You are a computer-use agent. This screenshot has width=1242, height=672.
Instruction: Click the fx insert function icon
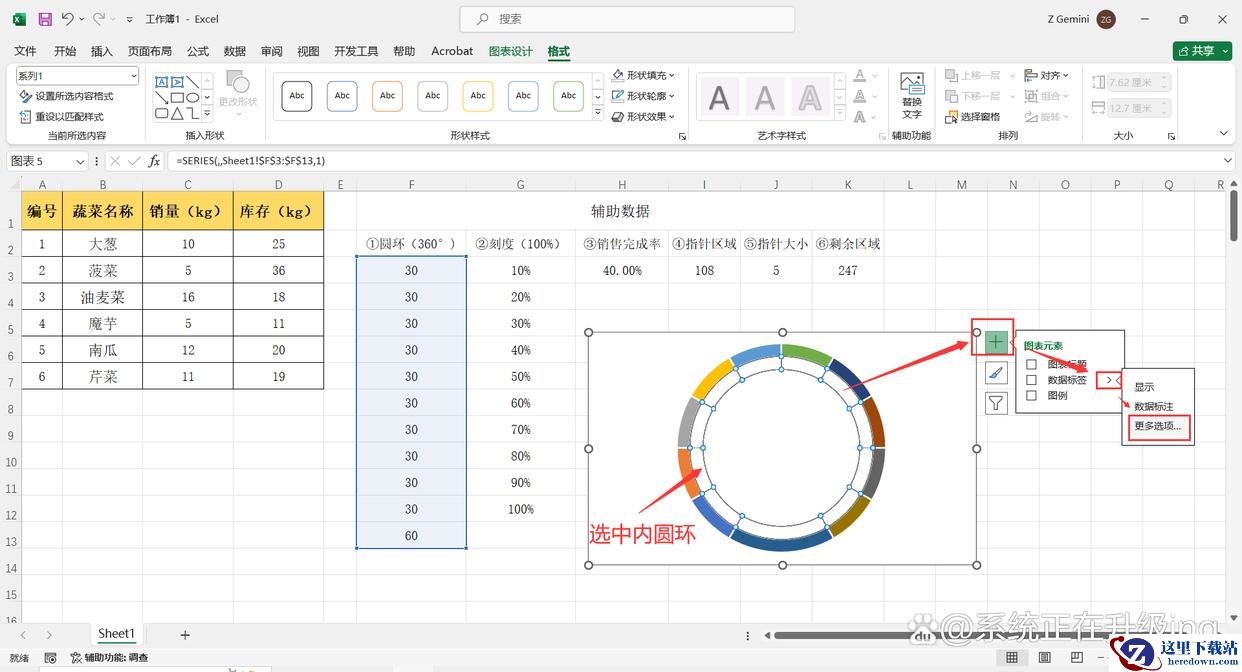point(154,161)
